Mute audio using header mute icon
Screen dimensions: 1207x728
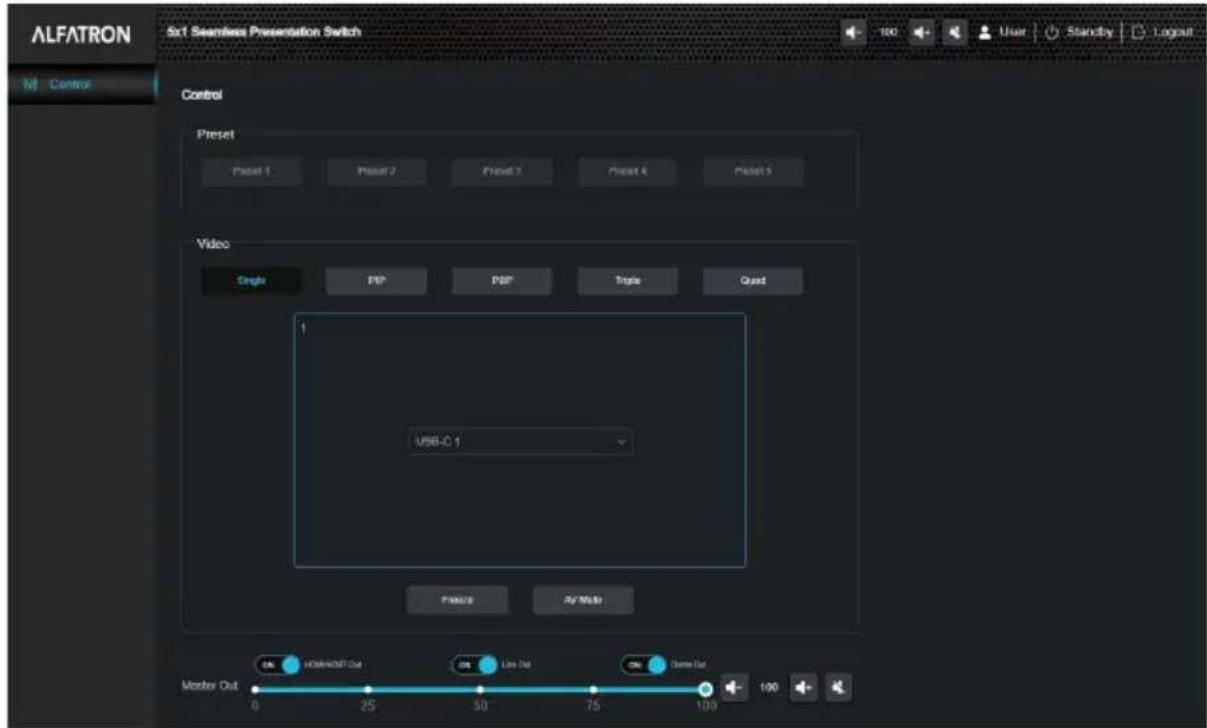(x=953, y=32)
